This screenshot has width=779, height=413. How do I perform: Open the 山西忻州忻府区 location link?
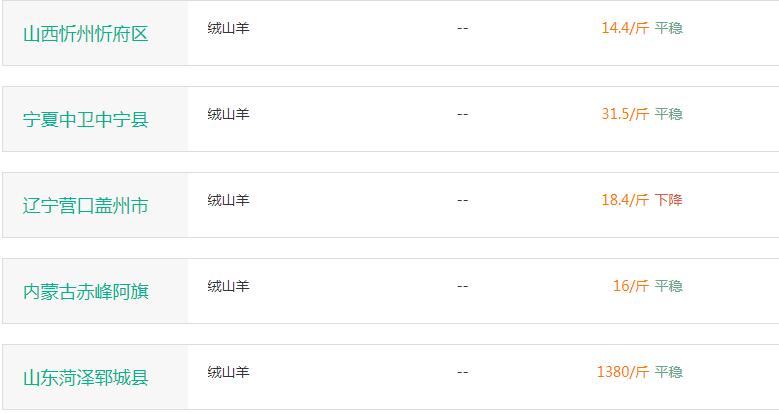(x=85, y=34)
